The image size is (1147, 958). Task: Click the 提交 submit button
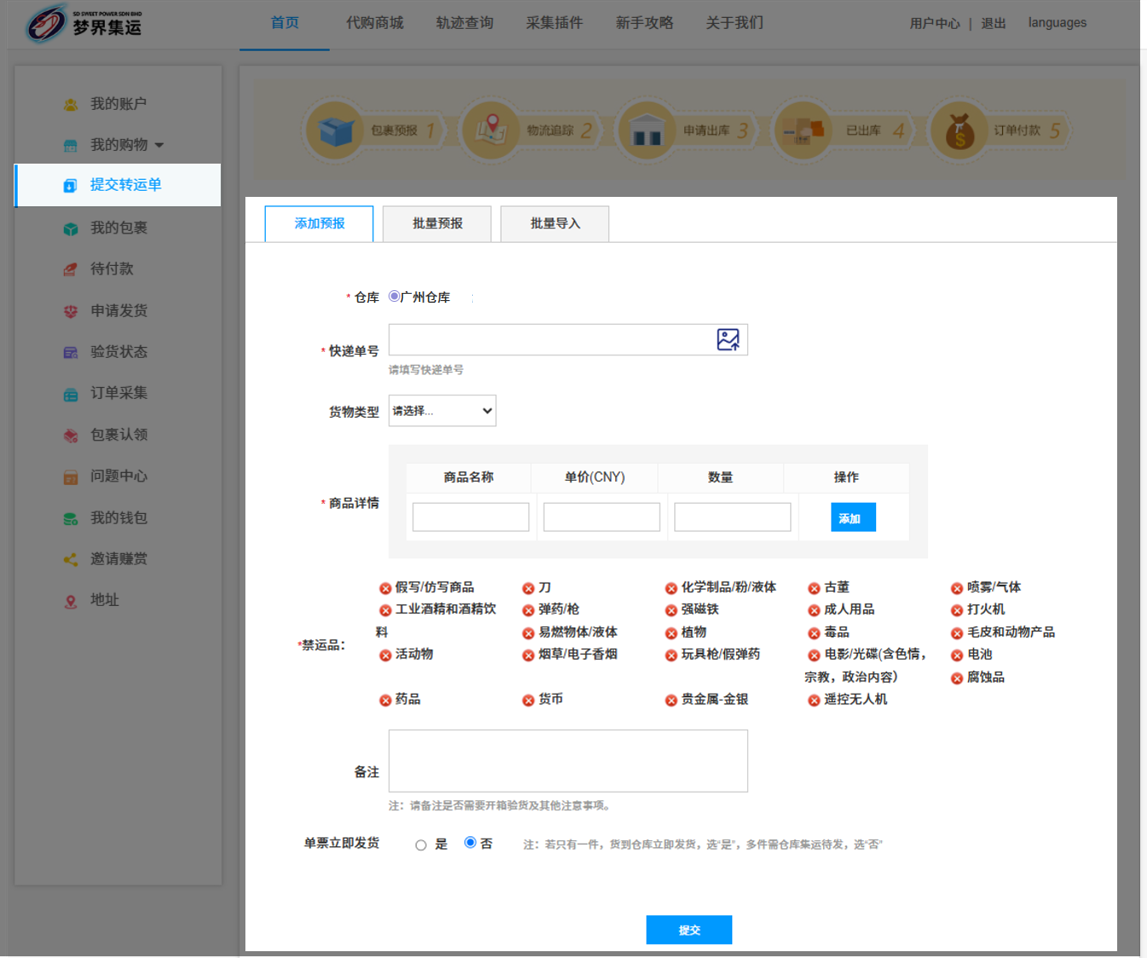689,930
